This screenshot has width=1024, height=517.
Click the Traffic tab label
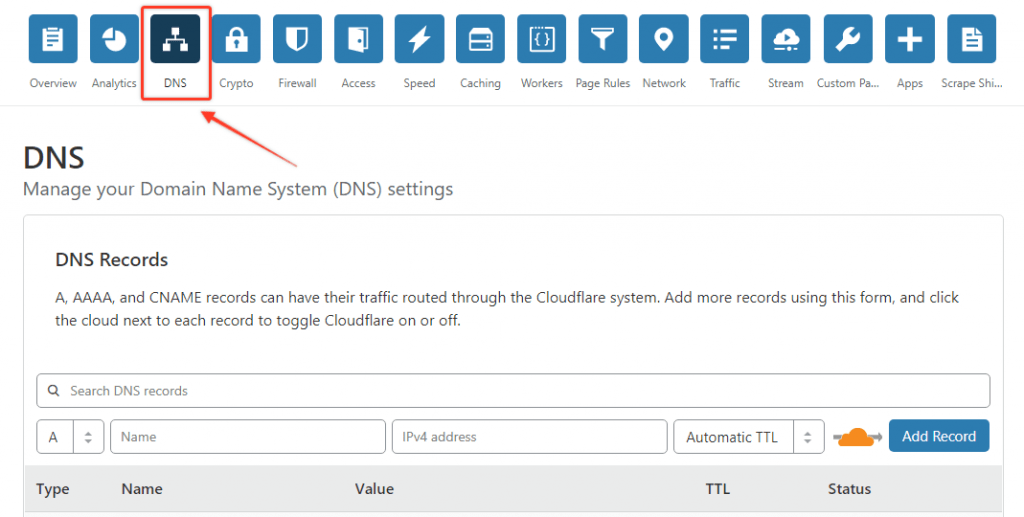tap(725, 83)
